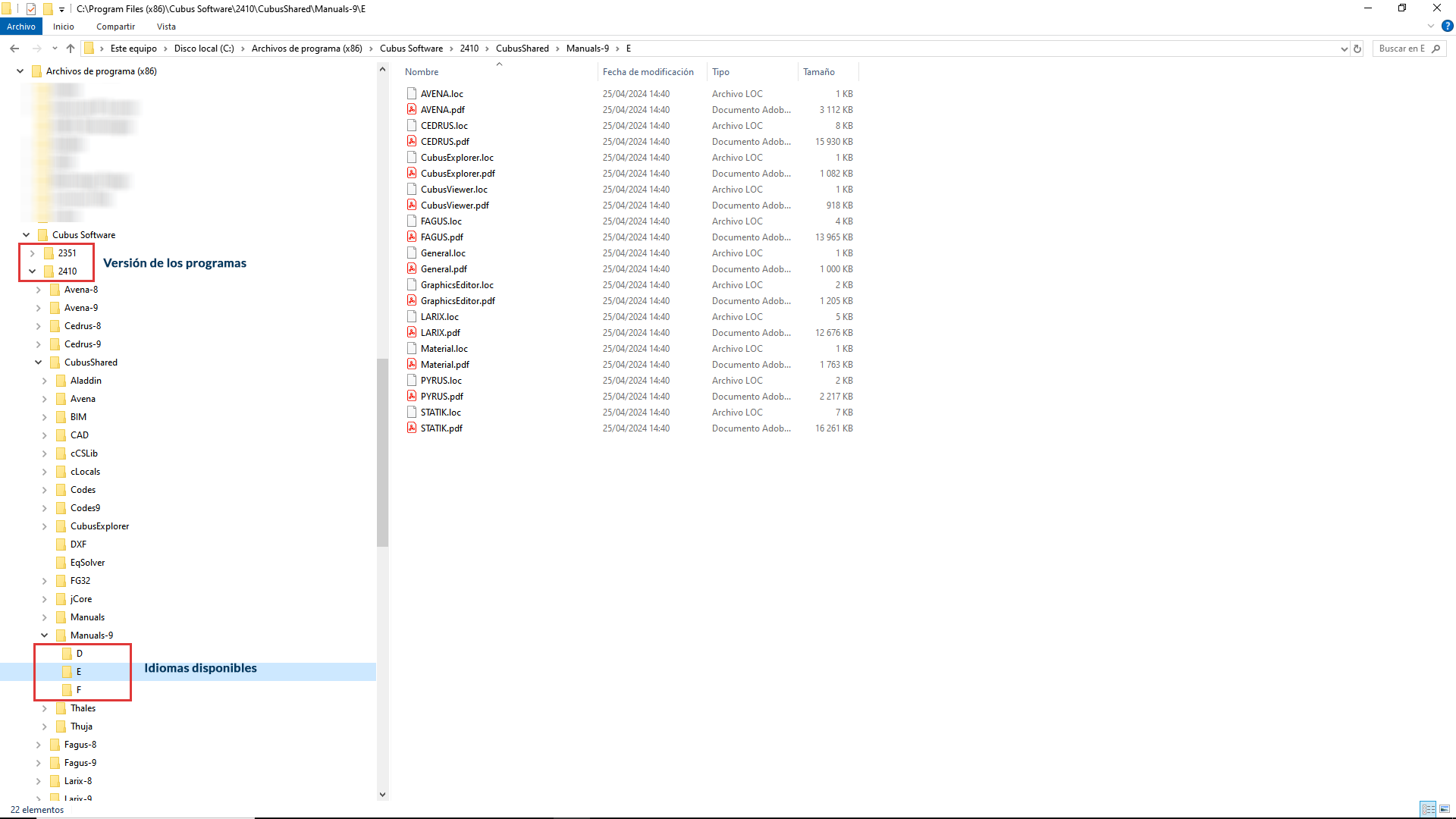The height and width of the screenshot is (819, 1456).
Task: Switch to details view in status bar
Action: [x=1428, y=809]
